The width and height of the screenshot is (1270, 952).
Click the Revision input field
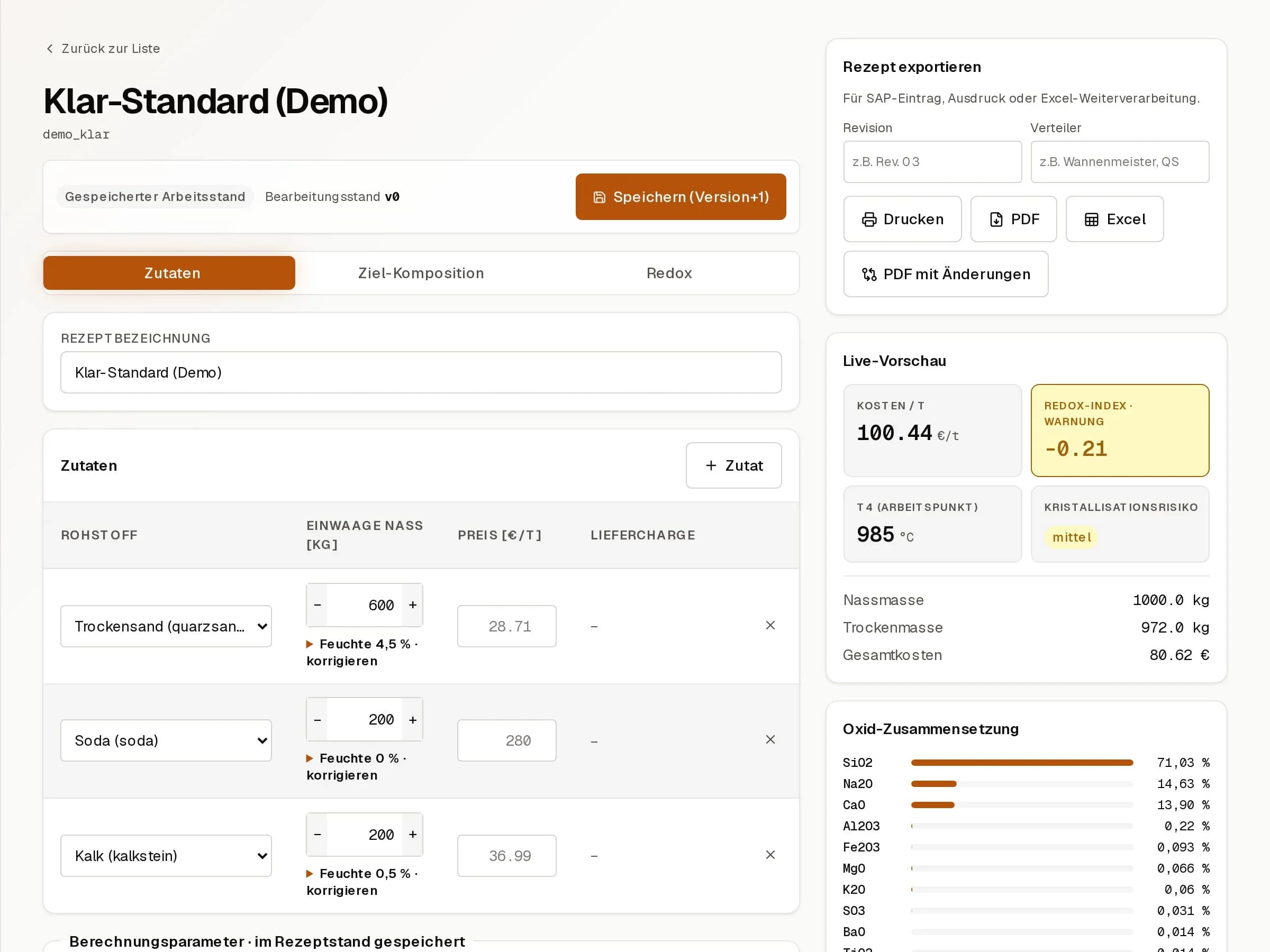tap(932, 162)
